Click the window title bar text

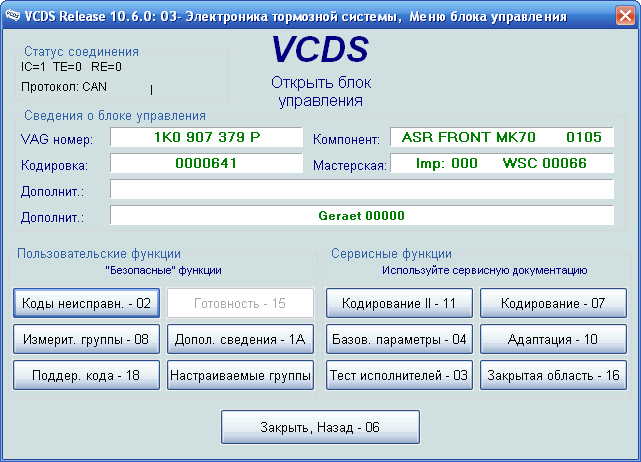pos(296,16)
